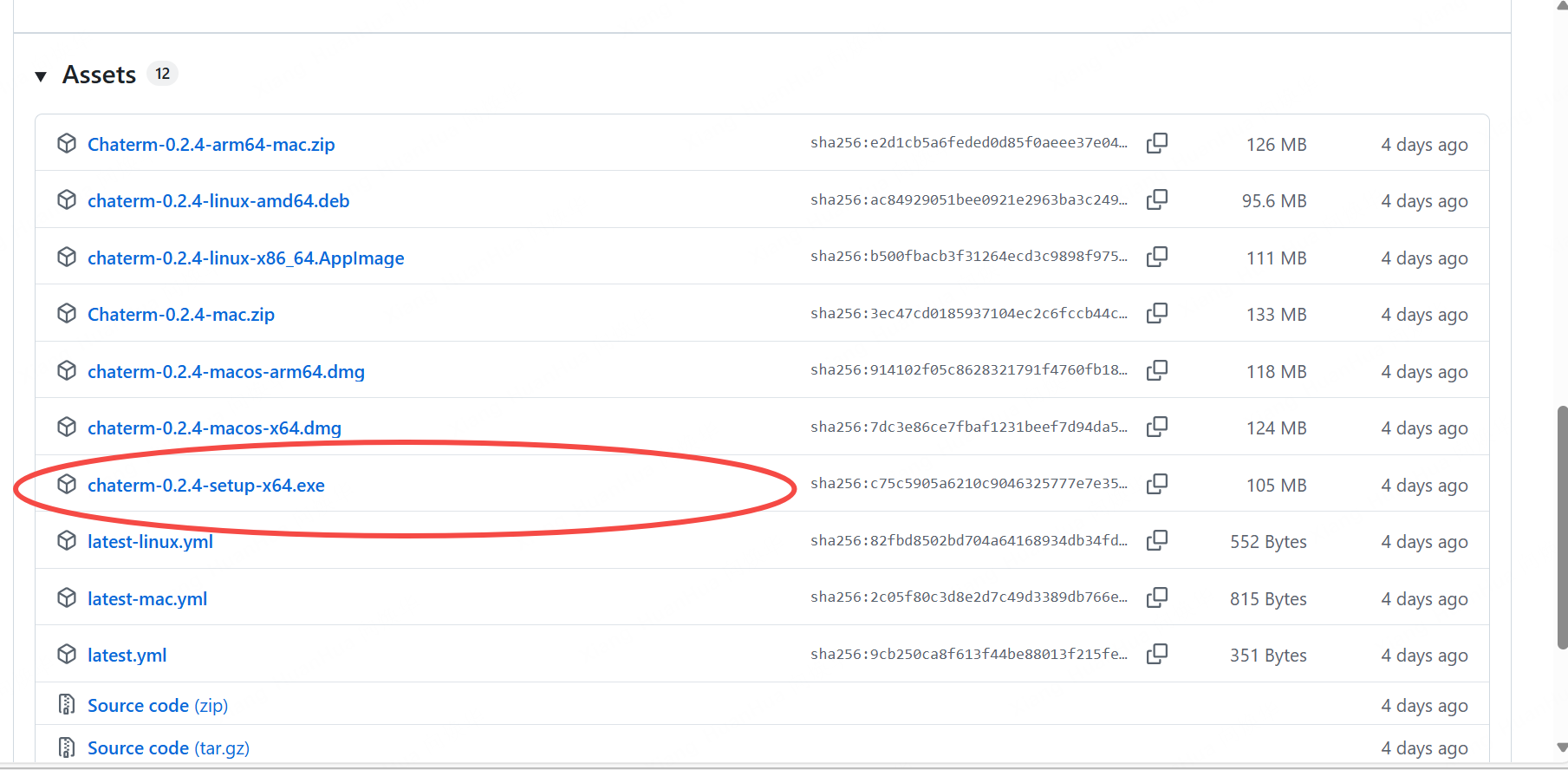Viewport: 1568px width, 770px height.
Task: Download Source code (zip)
Action: point(158,706)
